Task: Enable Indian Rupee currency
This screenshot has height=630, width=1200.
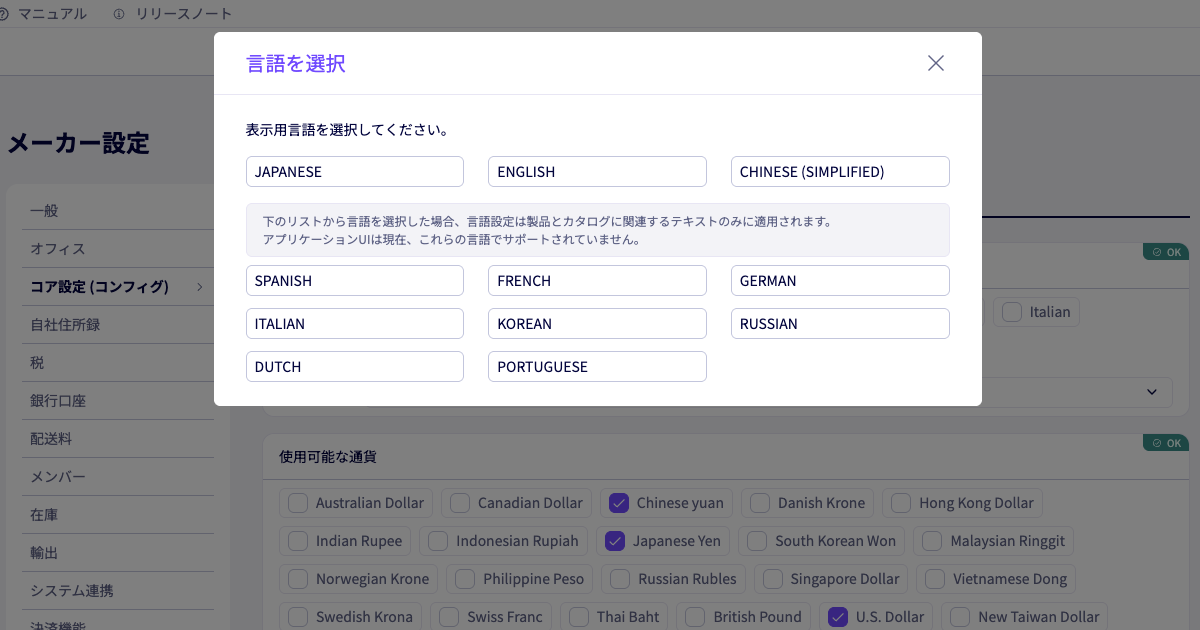Action: tap(298, 541)
